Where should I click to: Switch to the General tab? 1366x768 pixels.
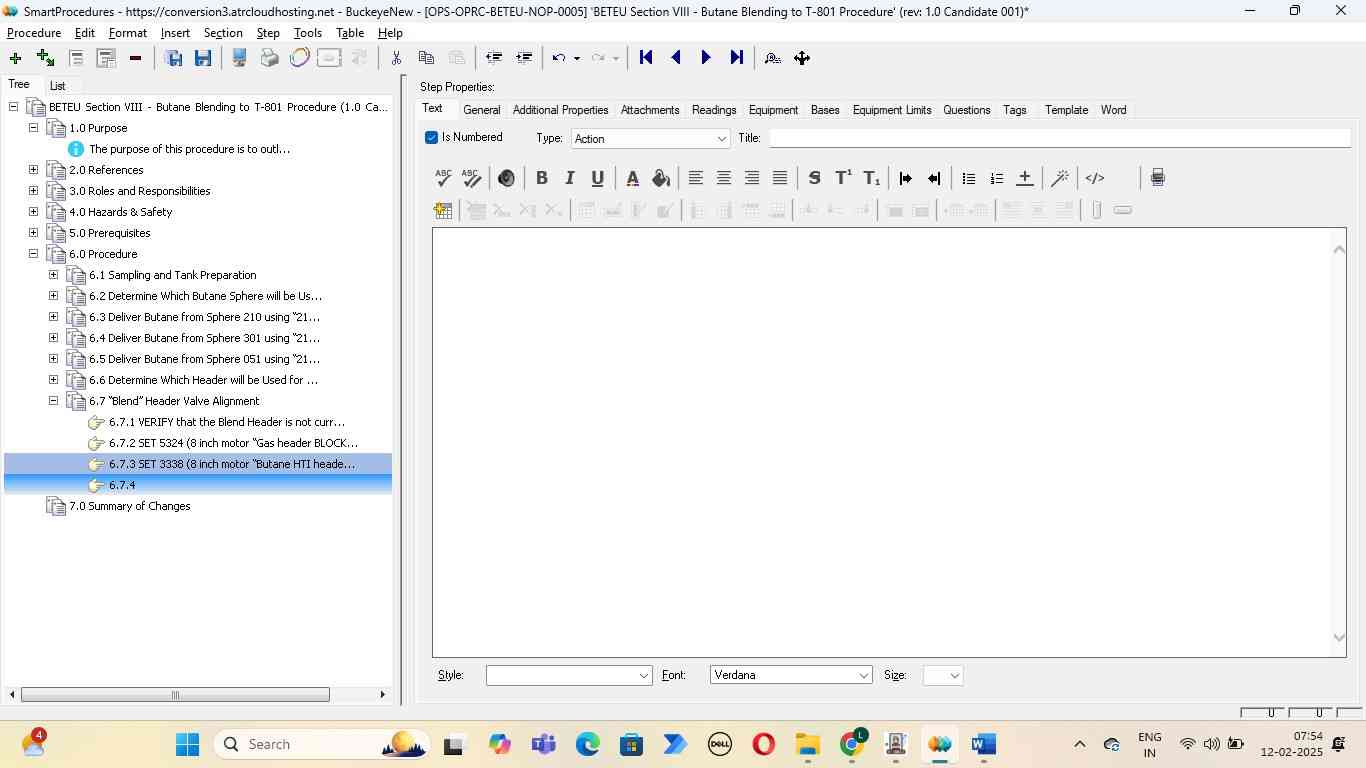pos(481,110)
